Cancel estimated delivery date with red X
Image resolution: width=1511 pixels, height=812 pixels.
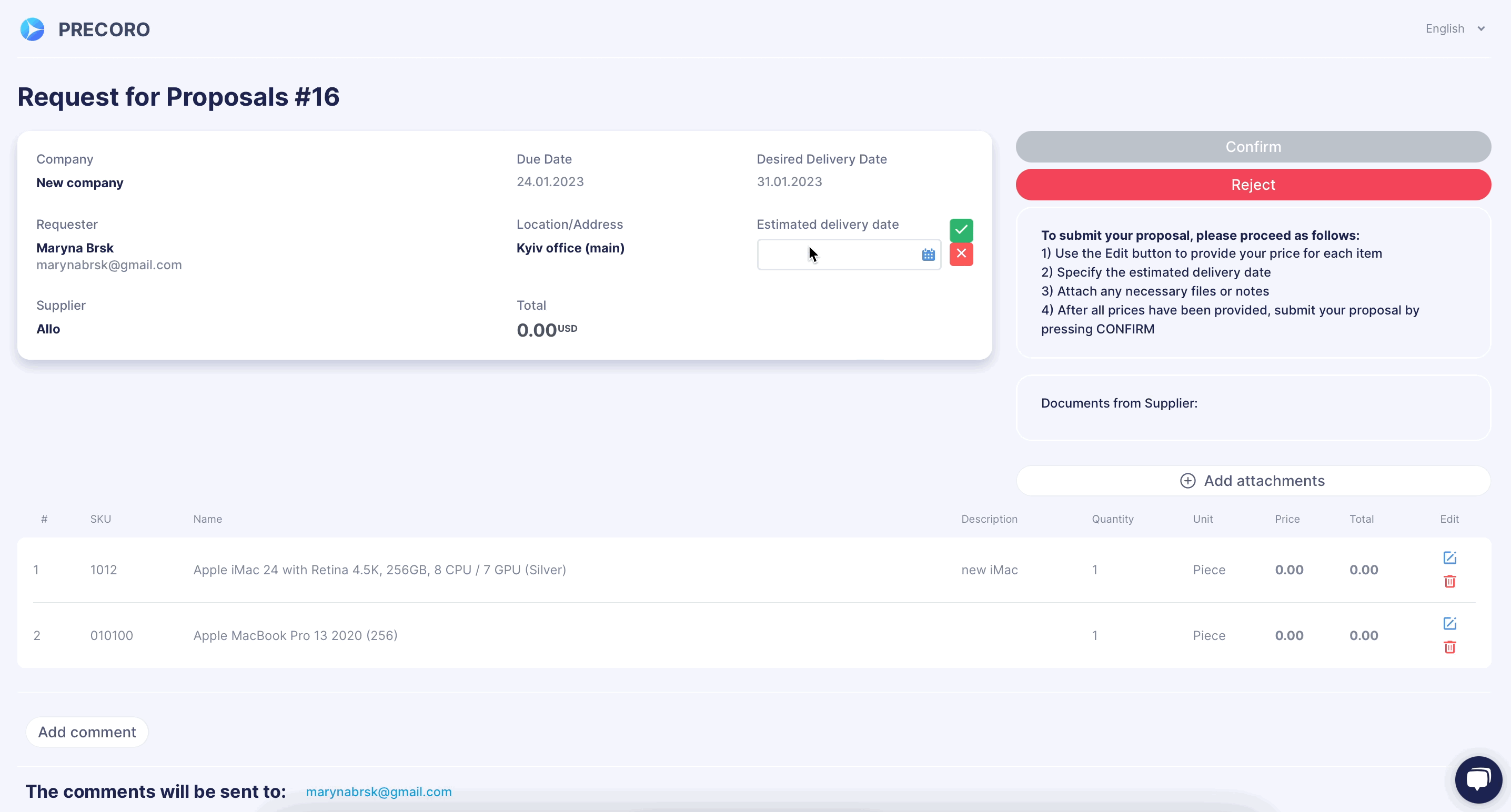pos(961,254)
